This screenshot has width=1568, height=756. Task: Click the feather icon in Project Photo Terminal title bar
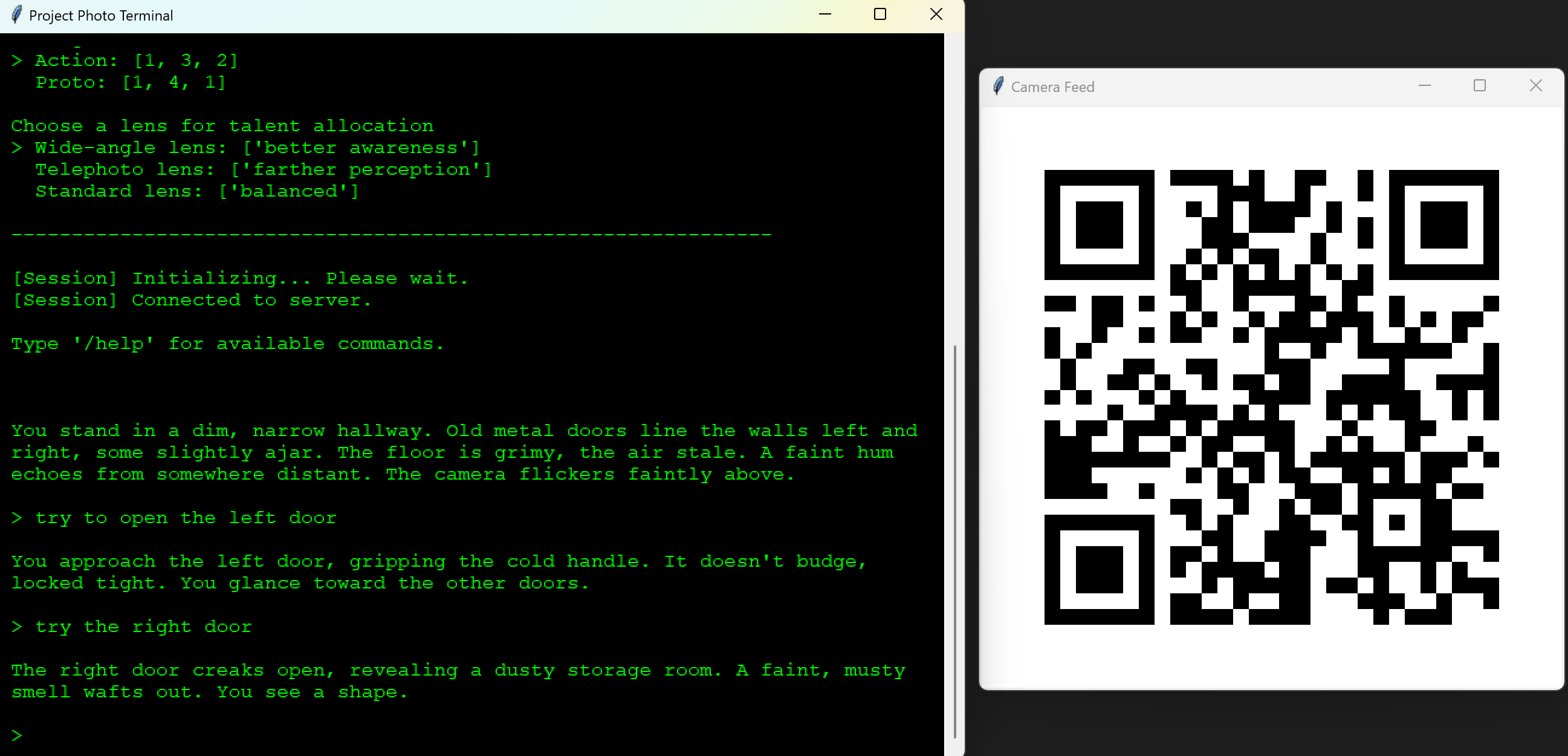coord(17,15)
